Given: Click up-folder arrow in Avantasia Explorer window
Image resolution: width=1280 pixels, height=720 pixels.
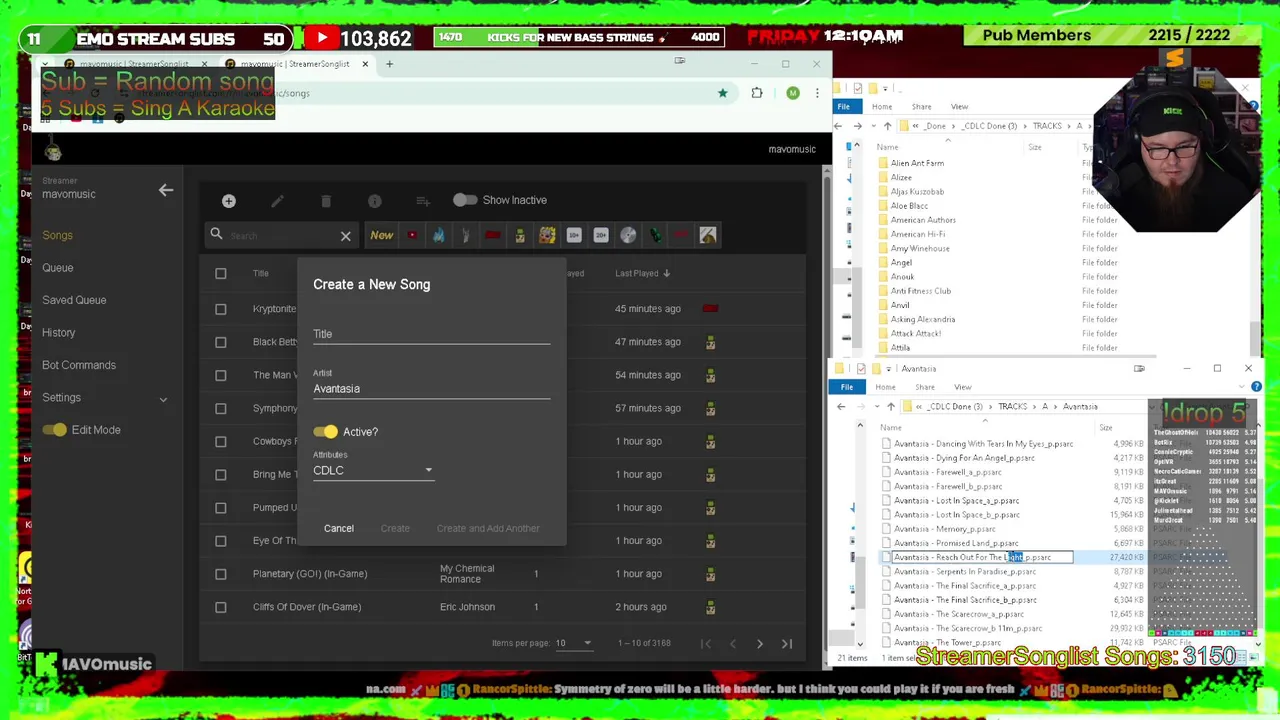Looking at the screenshot, I should click(x=891, y=407).
